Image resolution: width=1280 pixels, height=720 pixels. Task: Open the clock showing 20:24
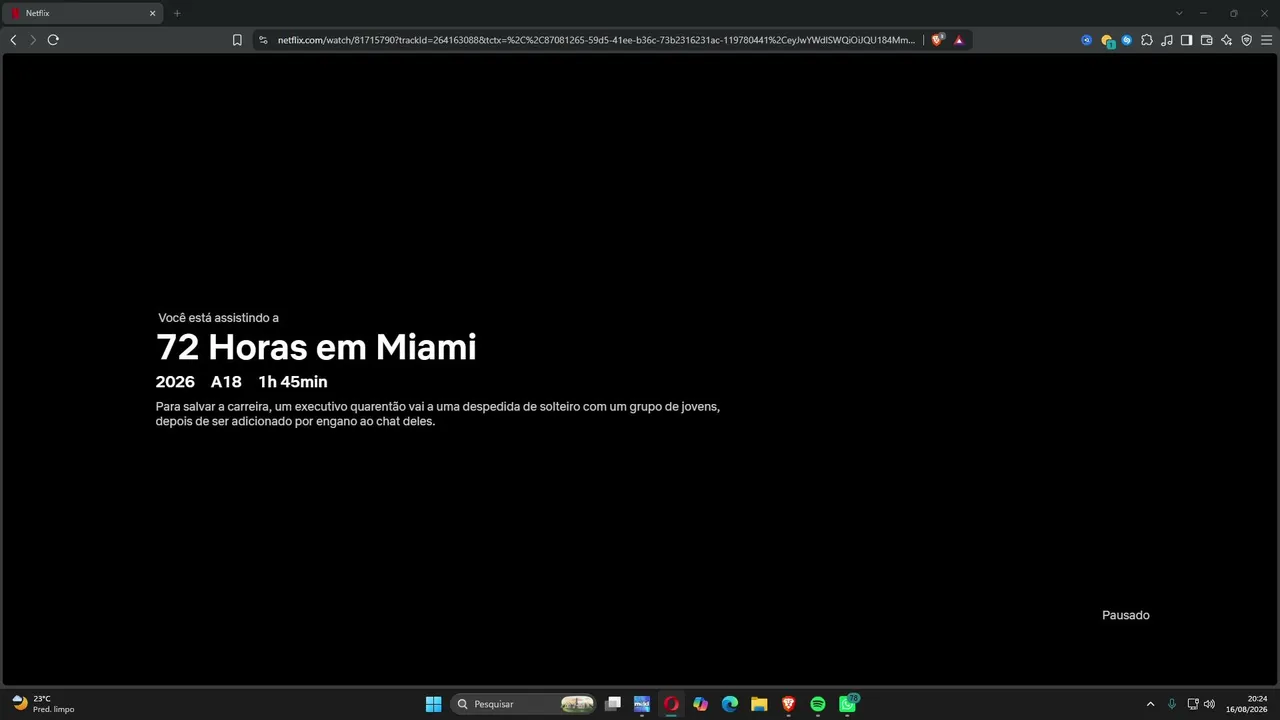pyautogui.click(x=1247, y=704)
